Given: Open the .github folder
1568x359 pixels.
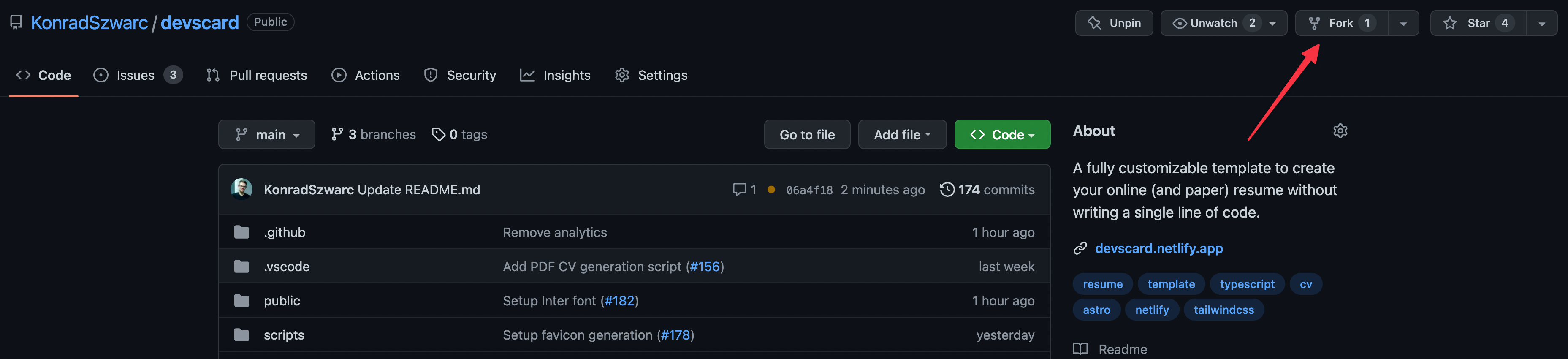Looking at the screenshot, I should (284, 232).
